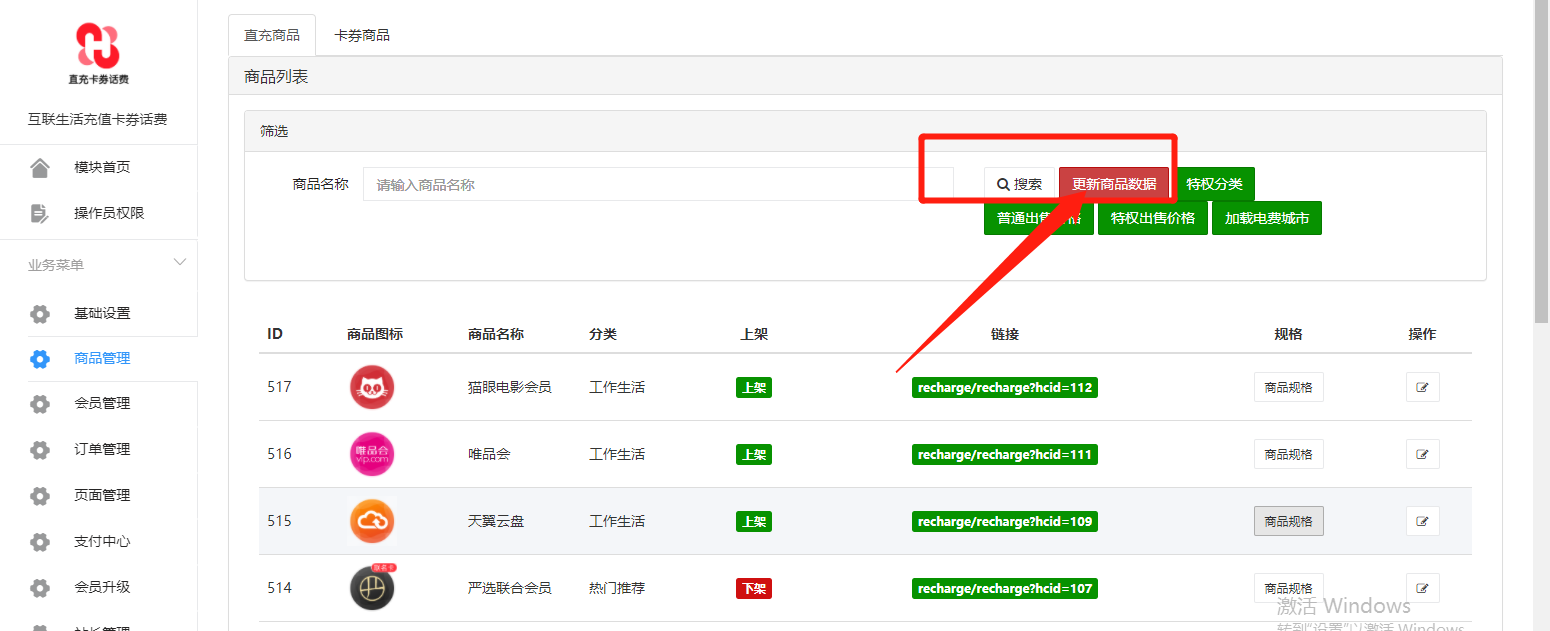Click product name 天翼云盘

(x=496, y=521)
